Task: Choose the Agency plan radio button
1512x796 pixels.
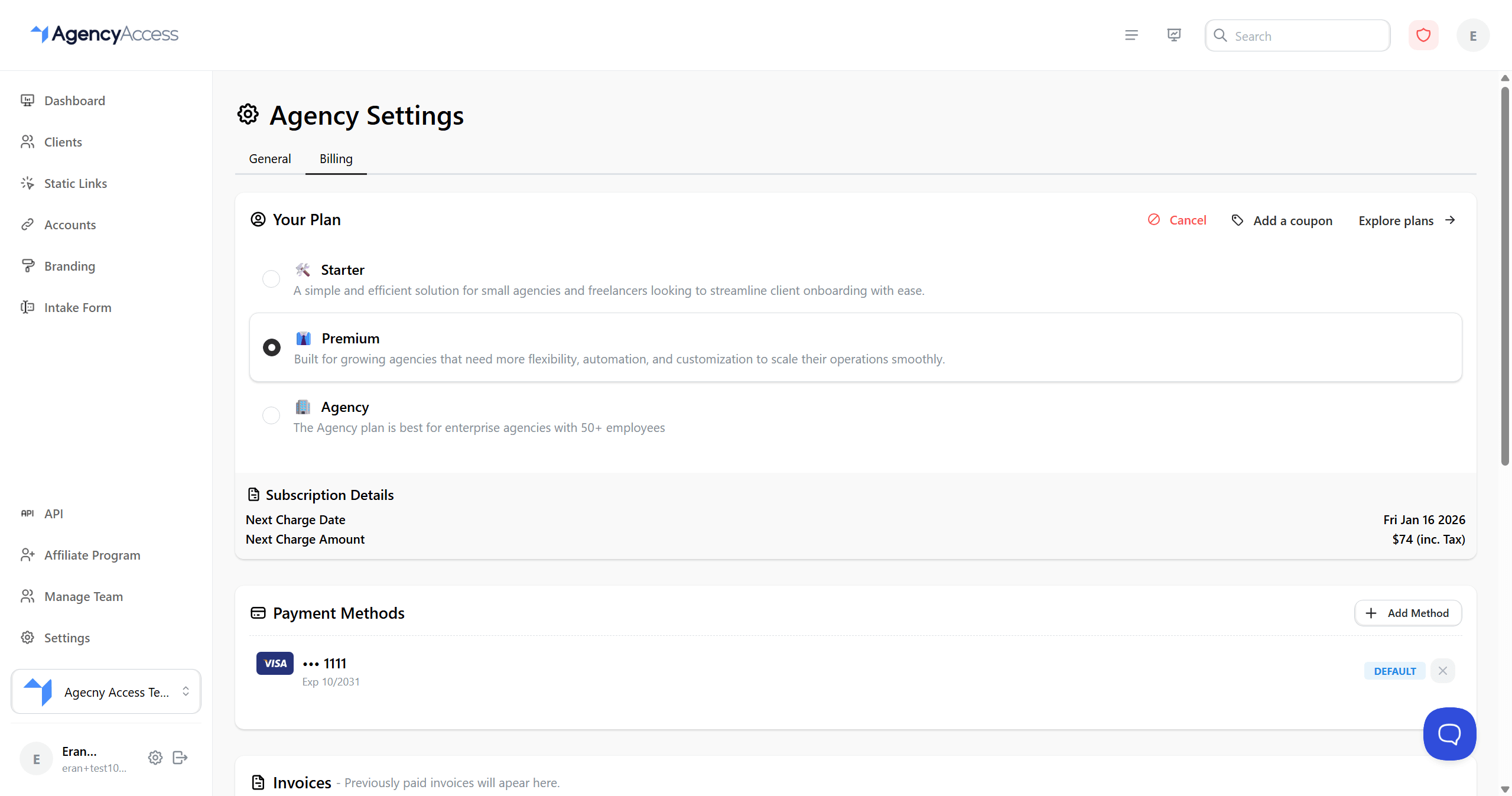Action: pos(271,415)
